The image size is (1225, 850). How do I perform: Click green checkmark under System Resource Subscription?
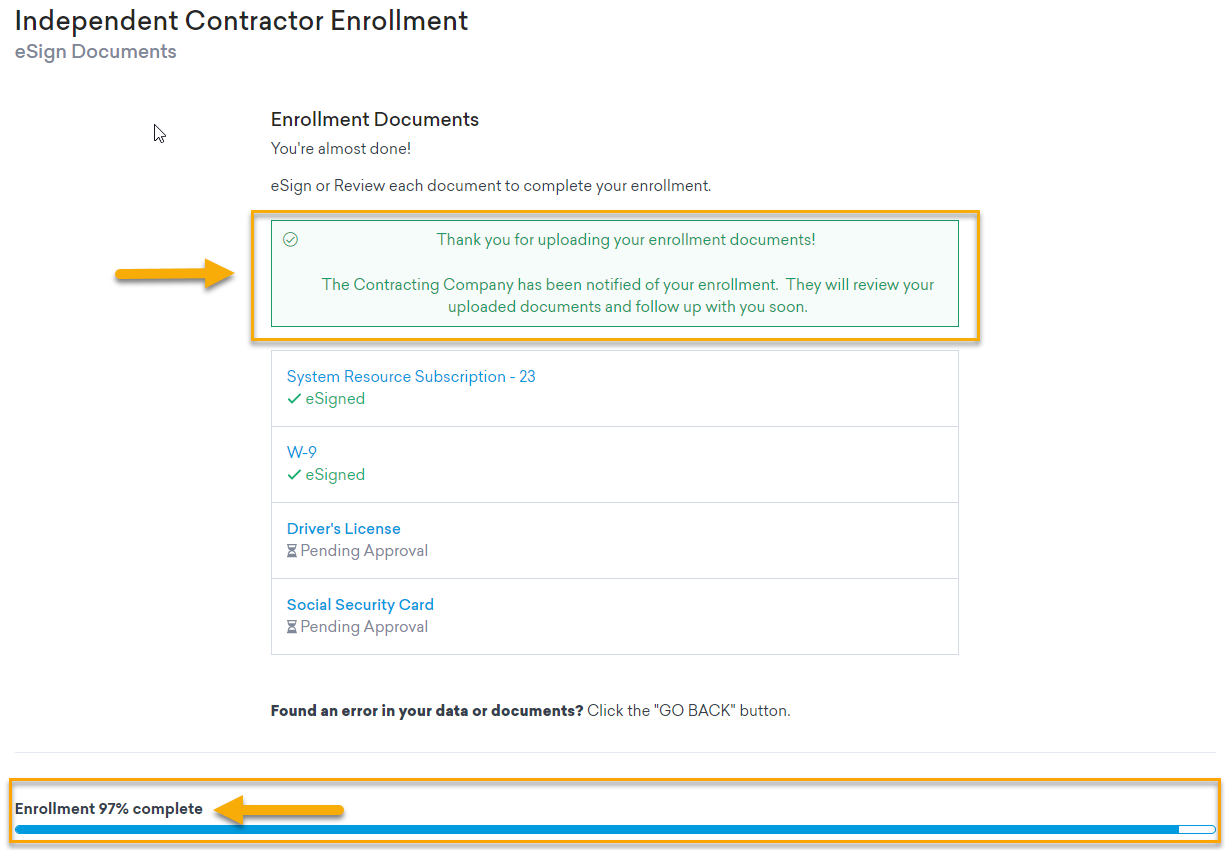pyautogui.click(x=294, y=399)
